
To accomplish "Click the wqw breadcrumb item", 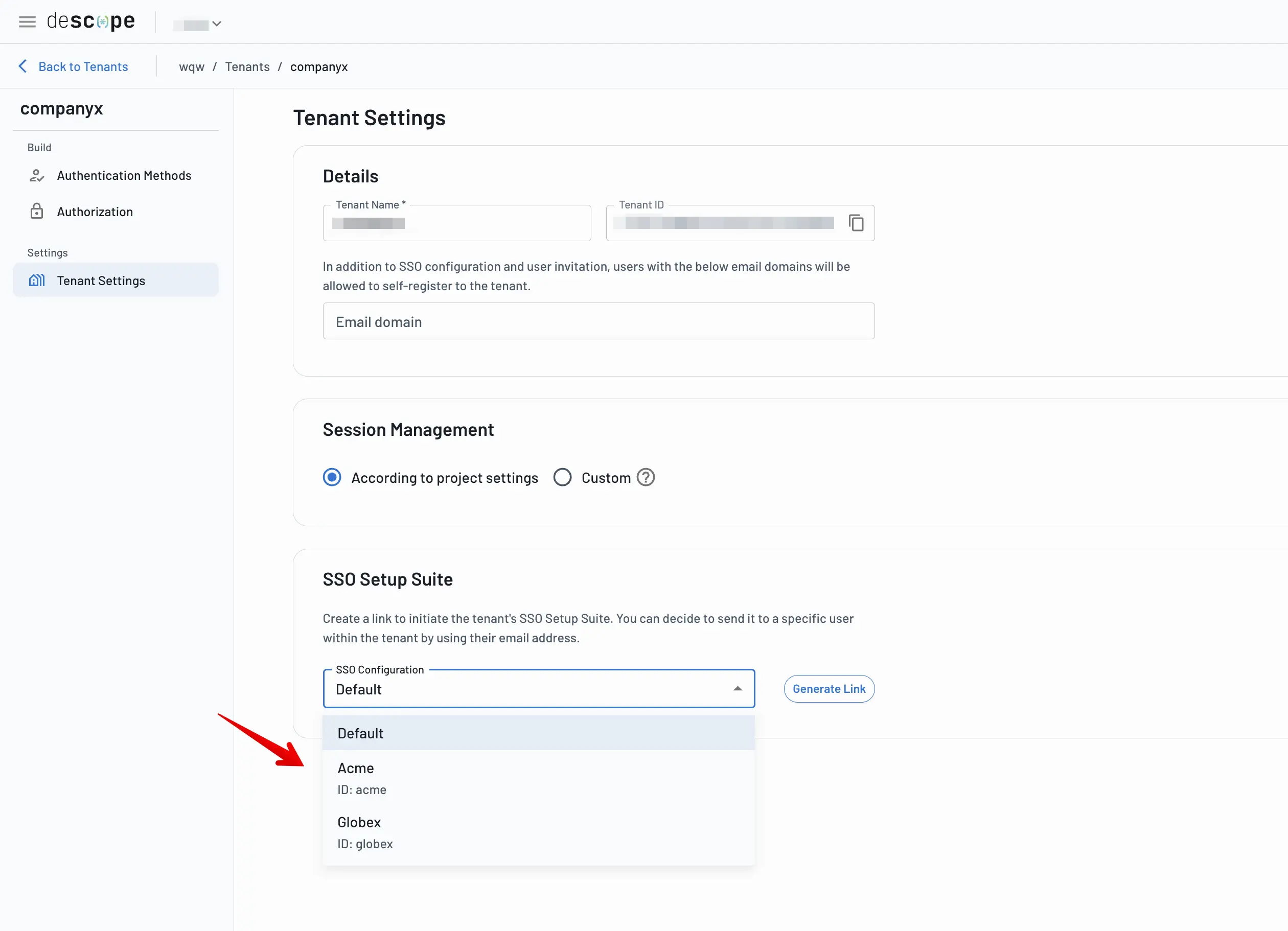I will [x=191, y=66].
